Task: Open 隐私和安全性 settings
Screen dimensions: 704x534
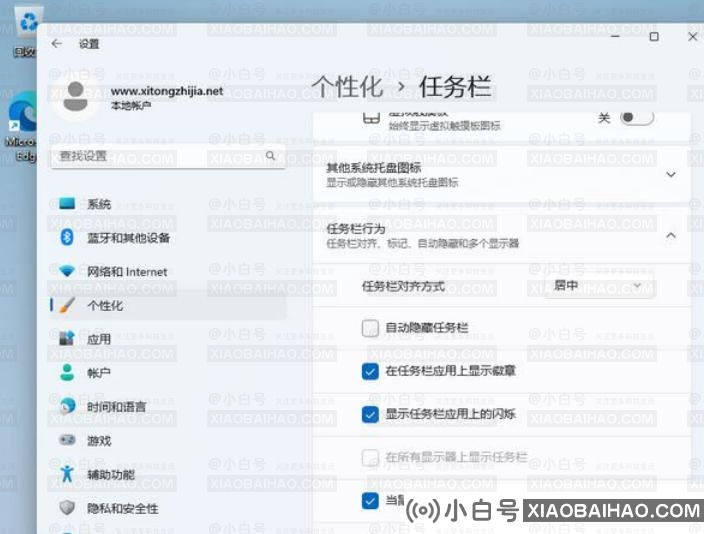Action: point(168,508)
